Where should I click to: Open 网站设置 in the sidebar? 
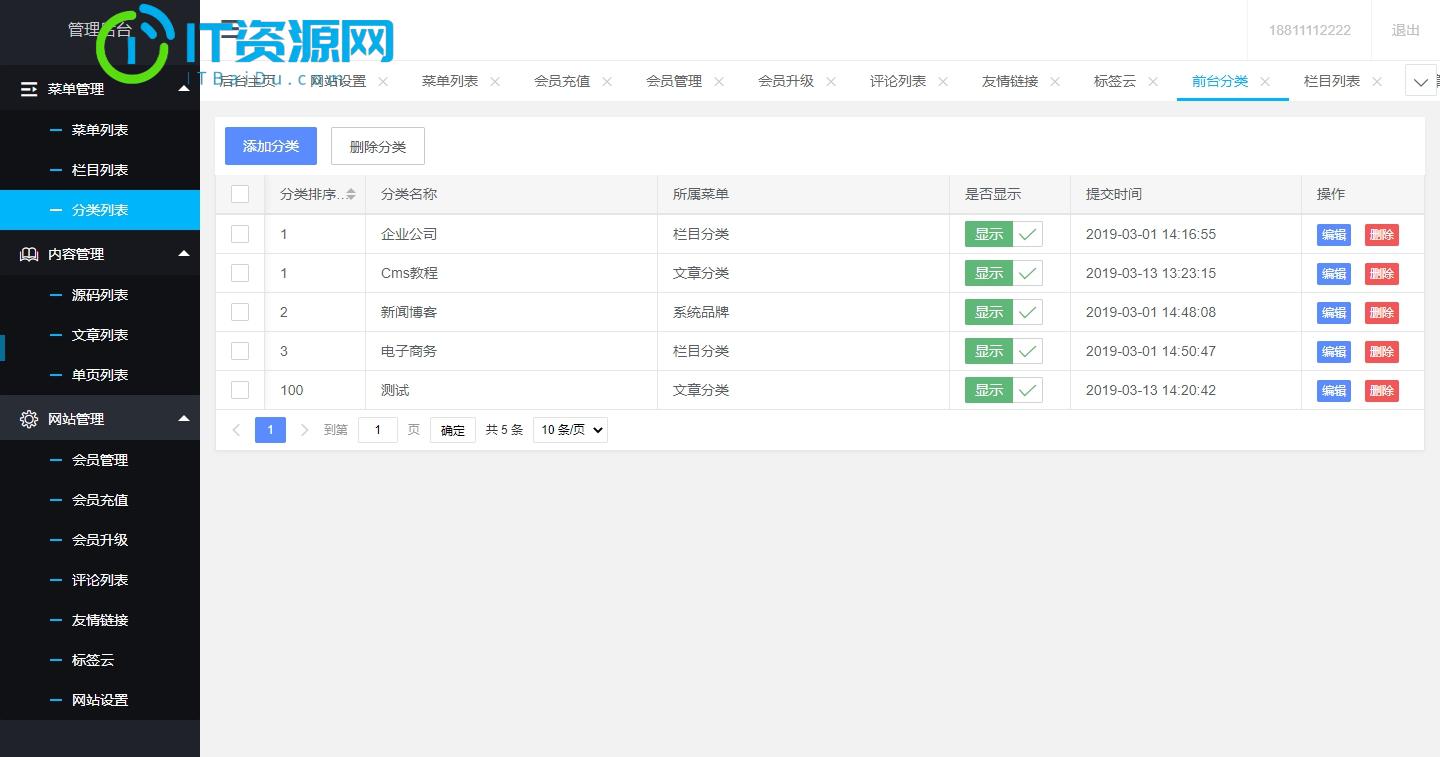click(x=100, y=700)
